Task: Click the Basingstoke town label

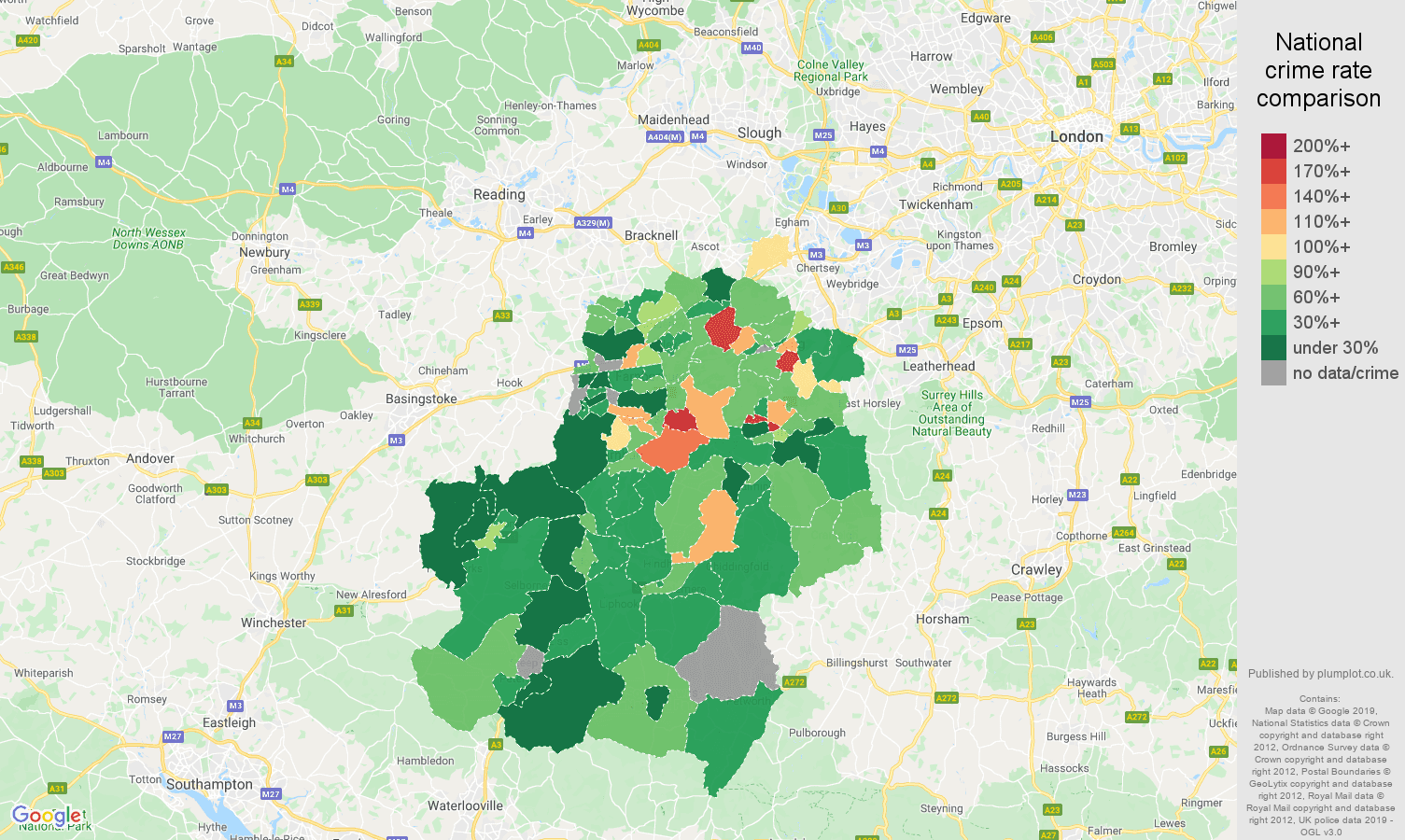Action: coord(422,399)
